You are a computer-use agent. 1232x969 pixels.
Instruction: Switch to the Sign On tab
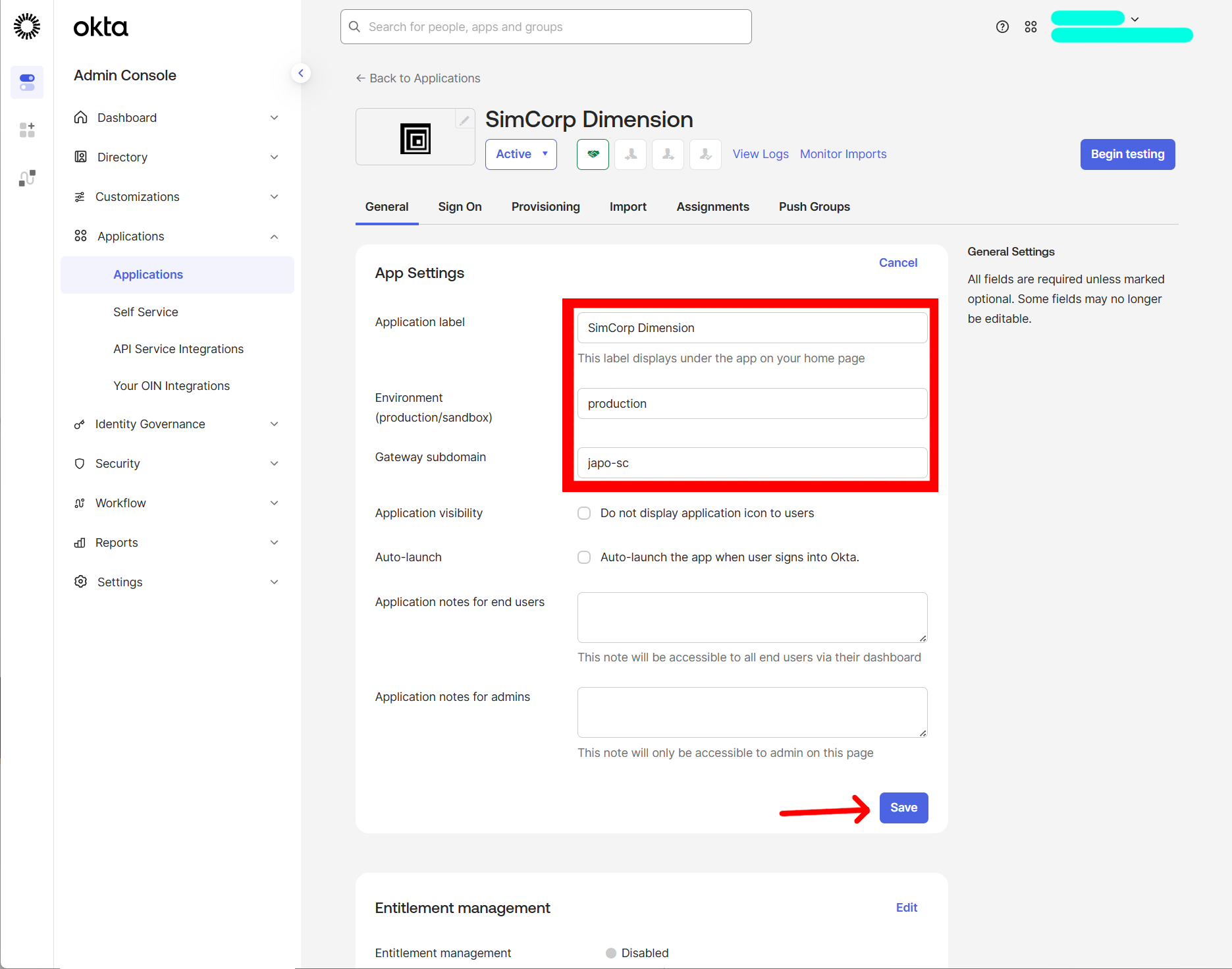[460, 207]
